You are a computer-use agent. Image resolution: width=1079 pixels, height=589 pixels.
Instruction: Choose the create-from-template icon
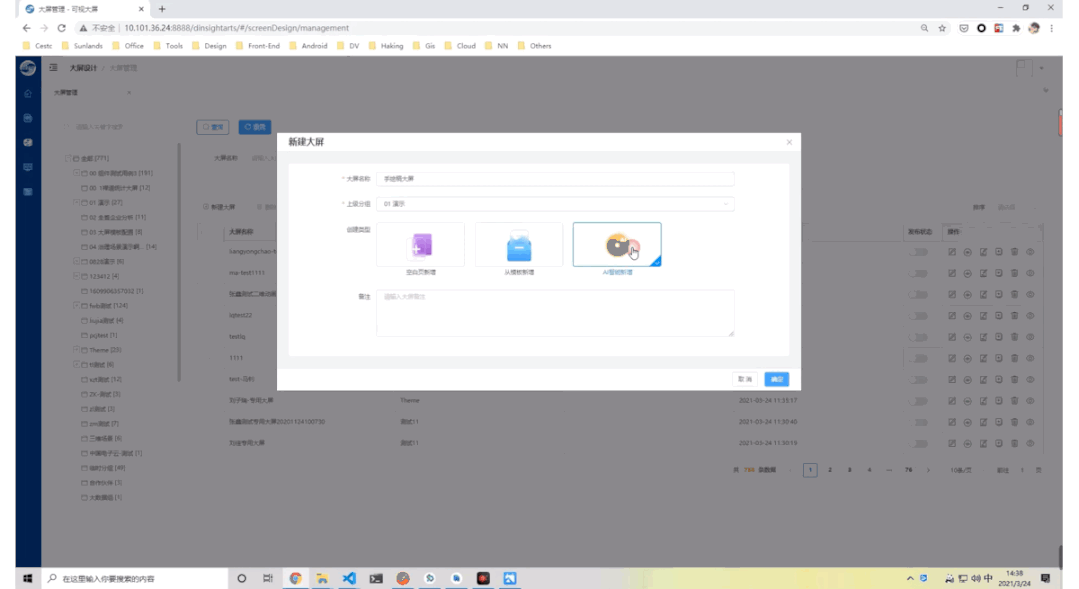pyautogui.click(x=518, y=245)
